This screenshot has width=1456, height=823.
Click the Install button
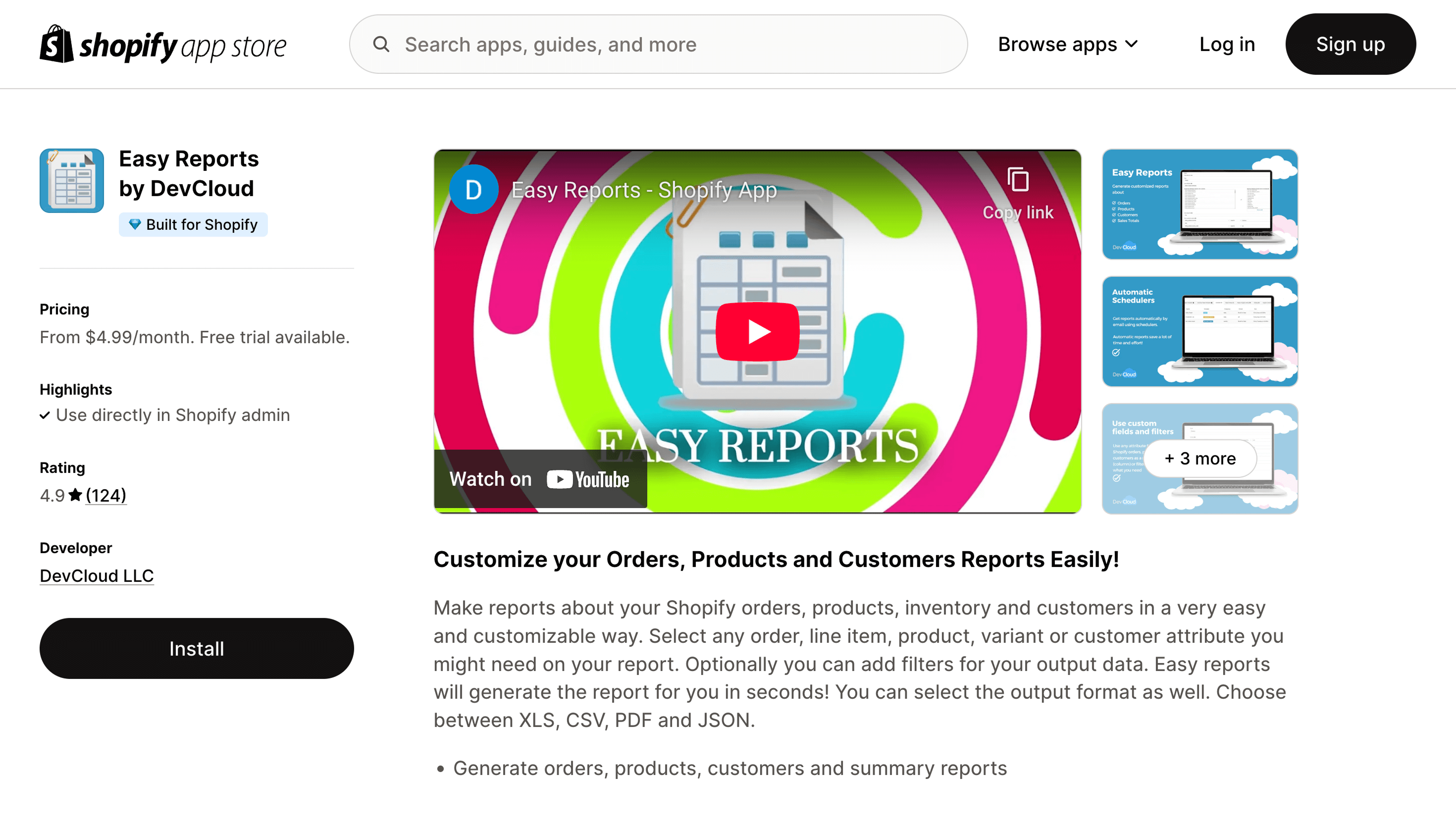196,648
